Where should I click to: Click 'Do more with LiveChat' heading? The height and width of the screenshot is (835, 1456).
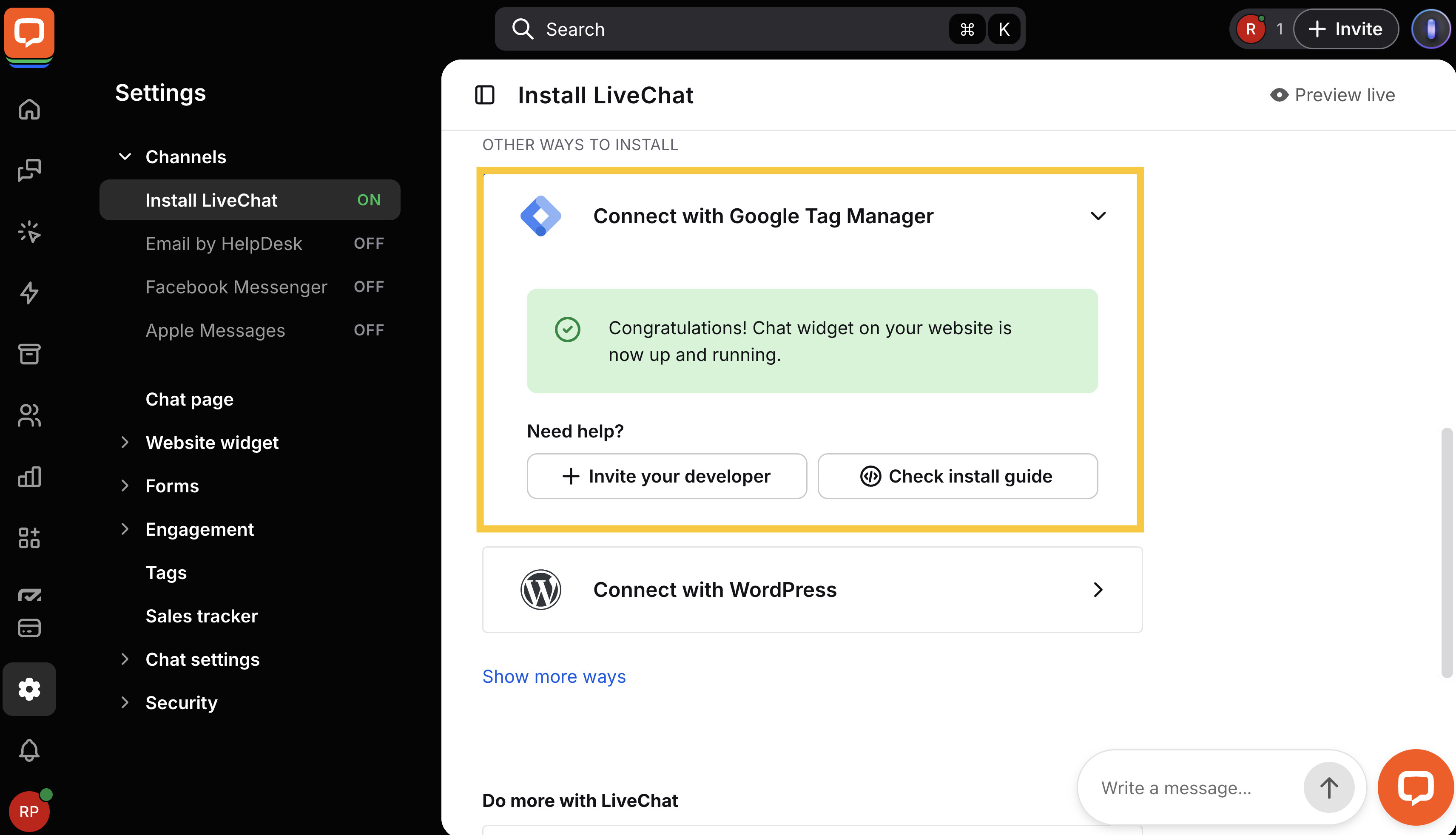[580, 800]
